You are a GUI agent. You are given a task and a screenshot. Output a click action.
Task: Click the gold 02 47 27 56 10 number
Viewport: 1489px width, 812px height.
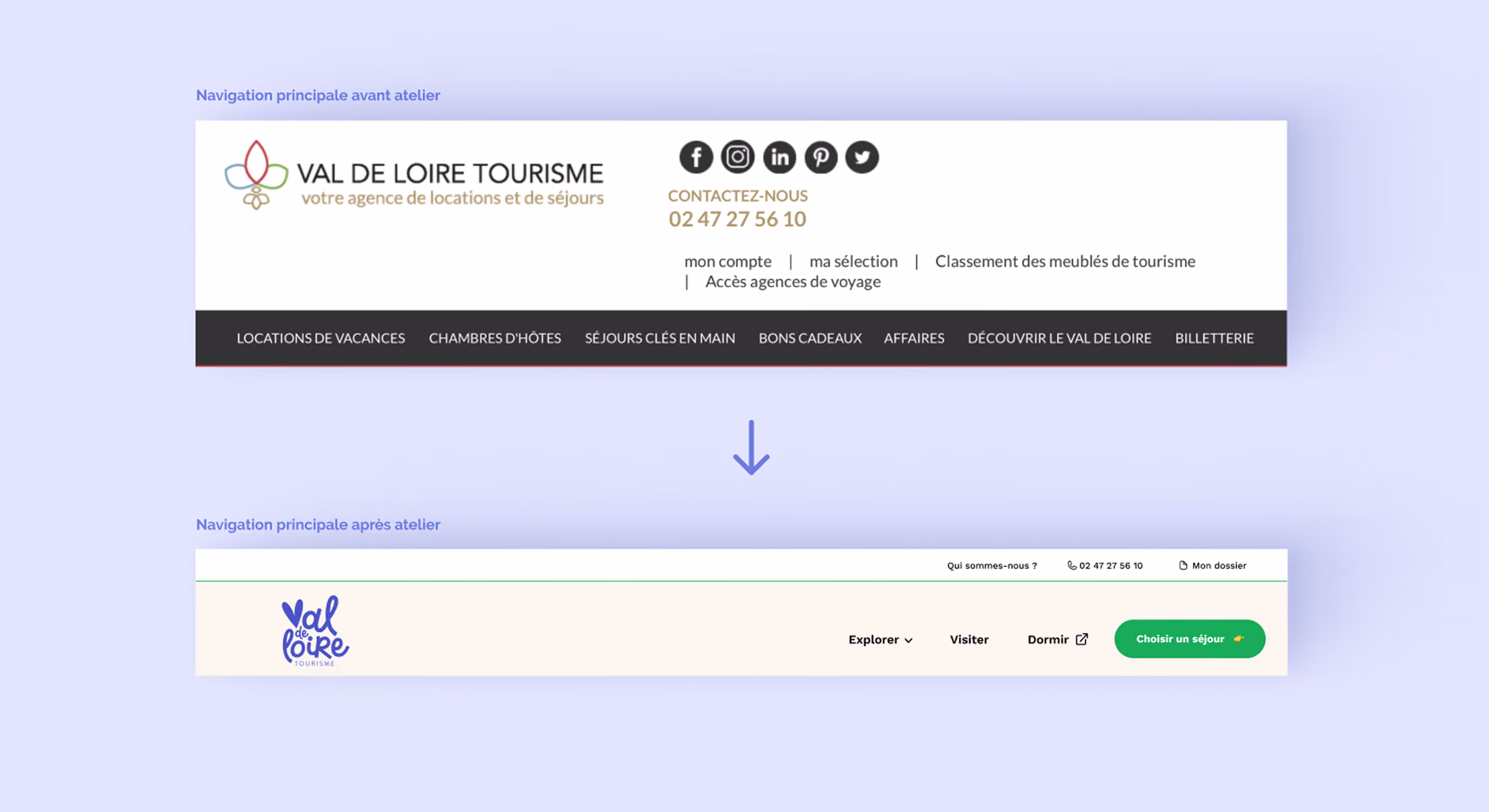(737, 219)
